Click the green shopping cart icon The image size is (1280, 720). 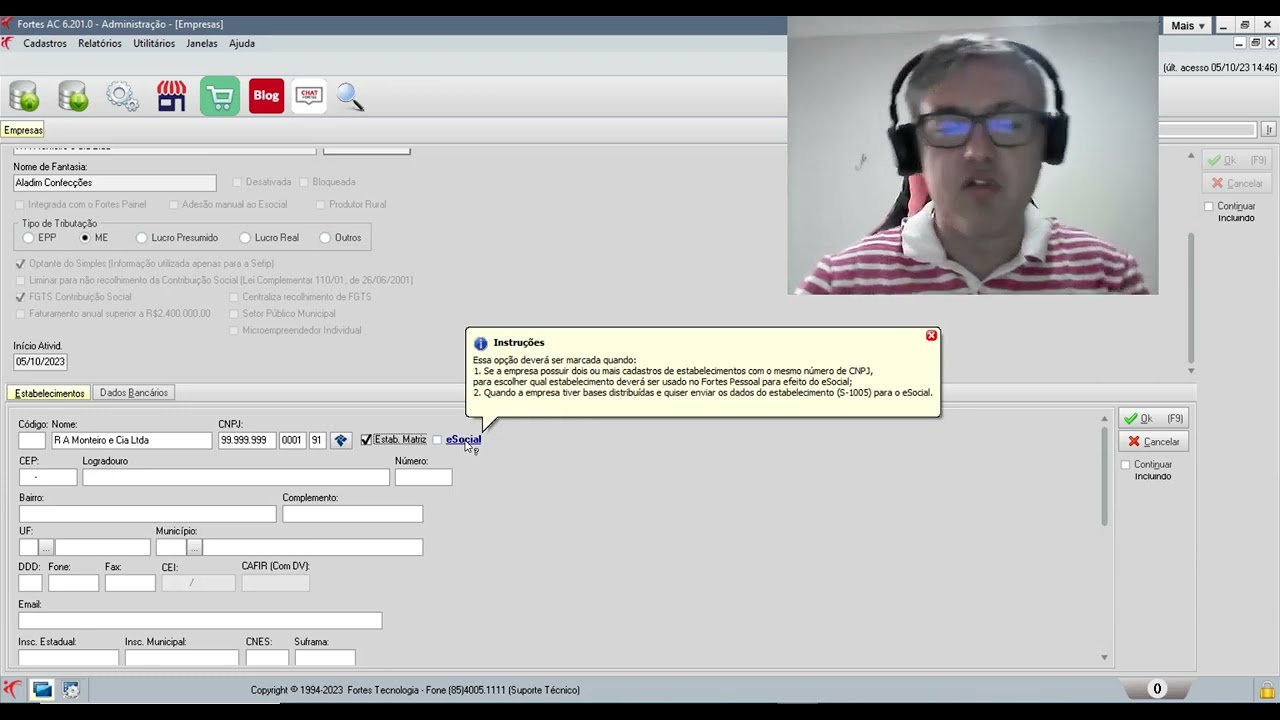point(220,96)
